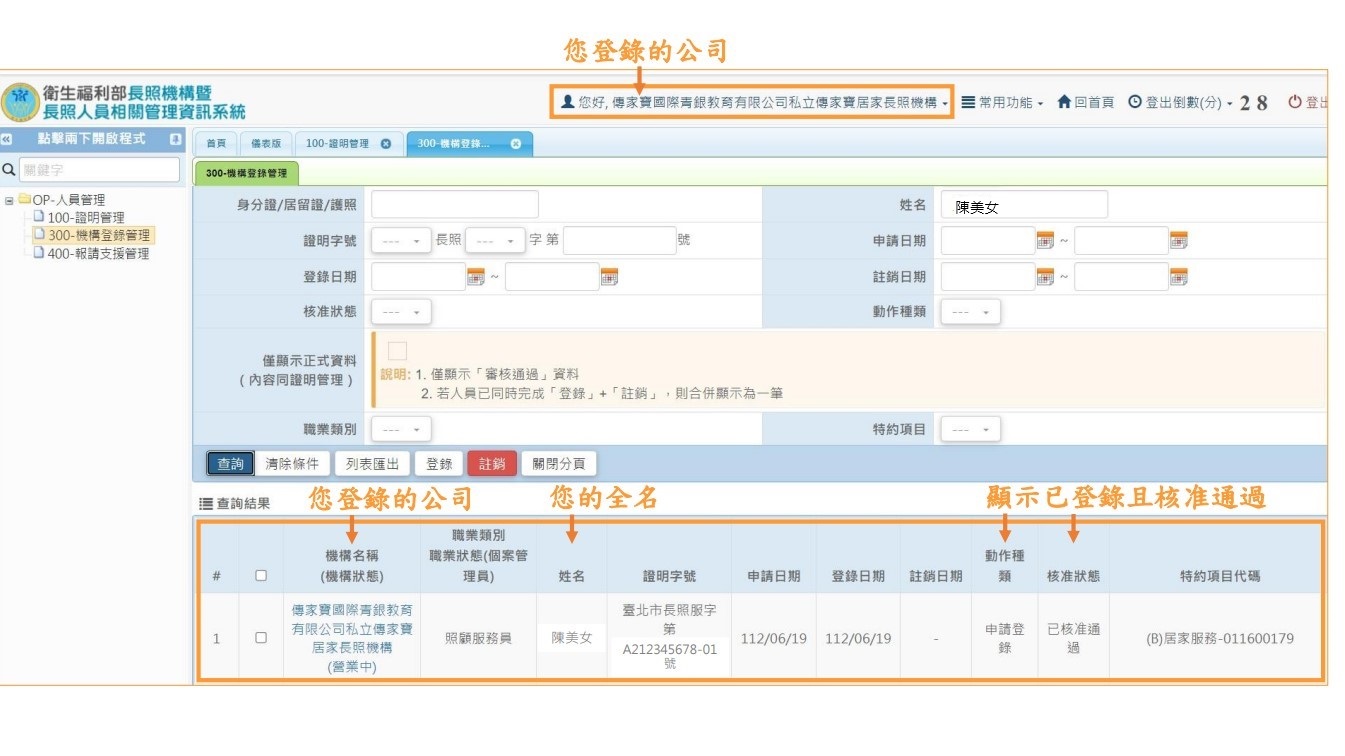Toggle the 僅顯示正式資料 checkbox
The height and width of the screenshot is (756, 1345).
397,351
